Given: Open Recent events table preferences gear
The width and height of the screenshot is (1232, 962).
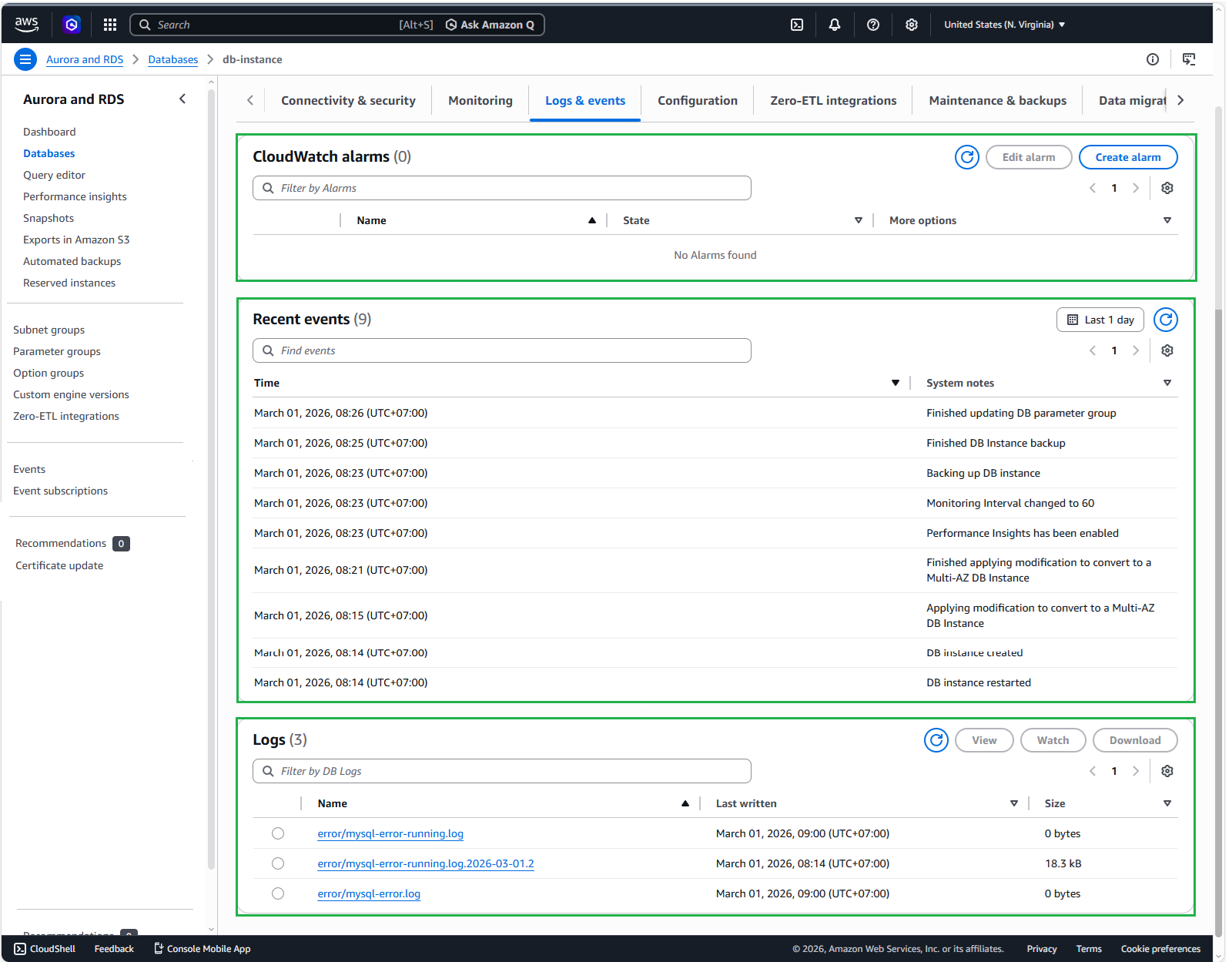Looking at the screenshot, I should tap(1167, 350).
